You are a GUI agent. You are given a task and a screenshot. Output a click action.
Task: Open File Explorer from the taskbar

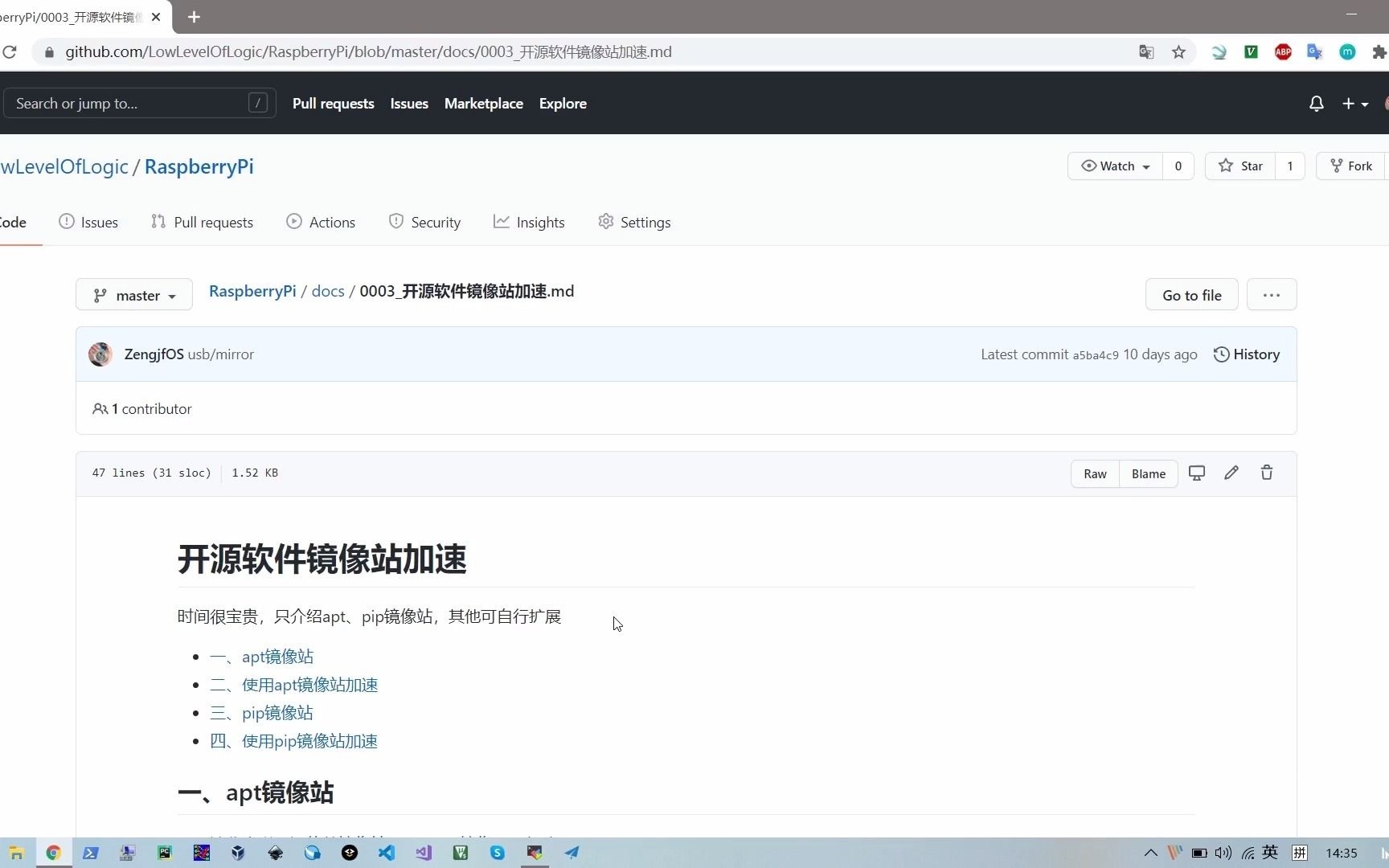pyautogui.click(x=16, y=853)
